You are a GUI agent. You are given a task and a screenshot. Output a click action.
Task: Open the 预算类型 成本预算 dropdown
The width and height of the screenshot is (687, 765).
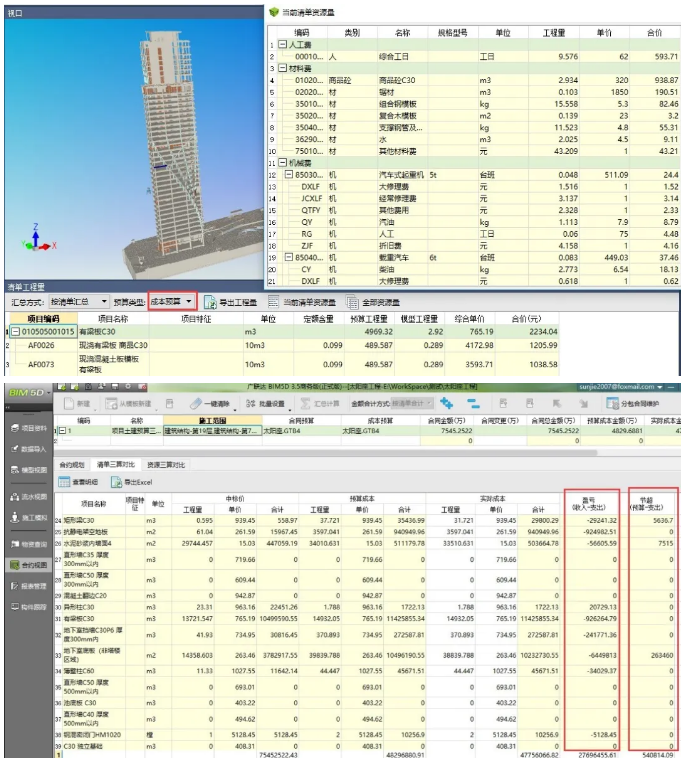tap(172, 302)
